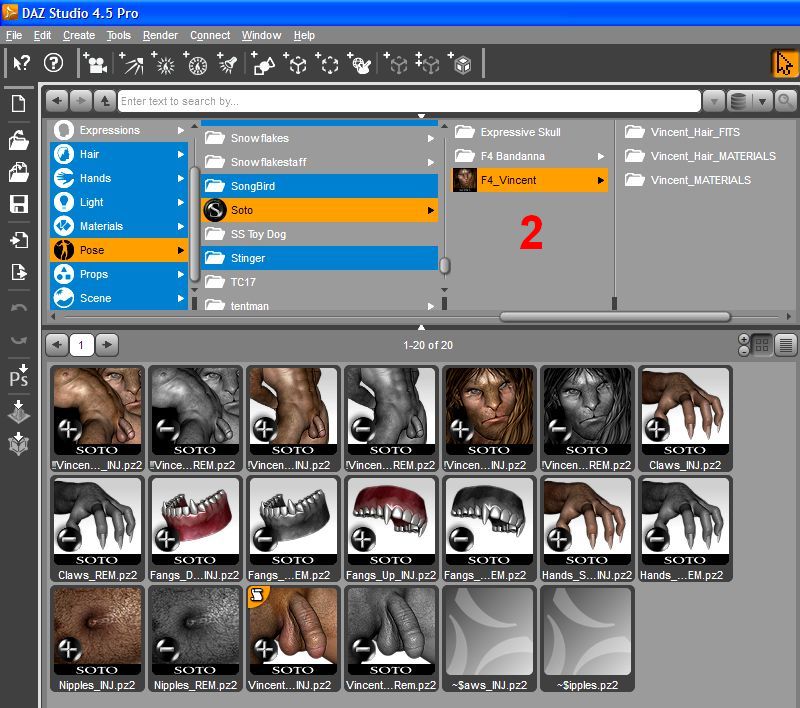Expand the F4 Bandanna folder arrow
Image resolution: width=800 pixels, height=708 pixels.
601,156
